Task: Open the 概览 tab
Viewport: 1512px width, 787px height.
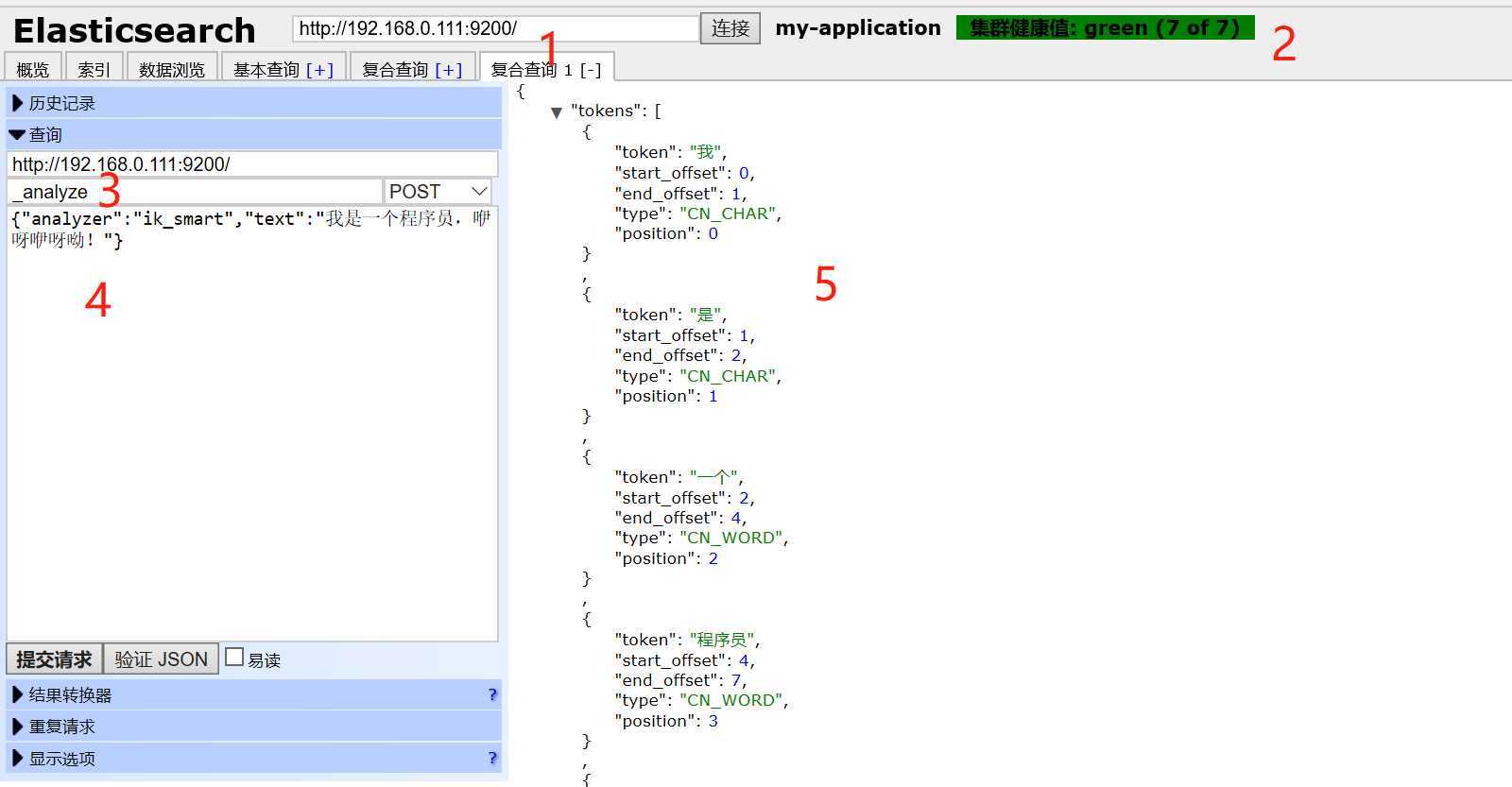Action: pos(33,69)
